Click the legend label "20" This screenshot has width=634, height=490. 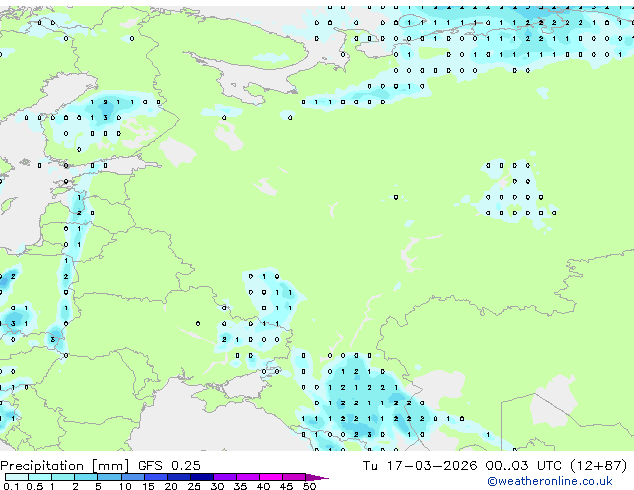tap(171, 486)
